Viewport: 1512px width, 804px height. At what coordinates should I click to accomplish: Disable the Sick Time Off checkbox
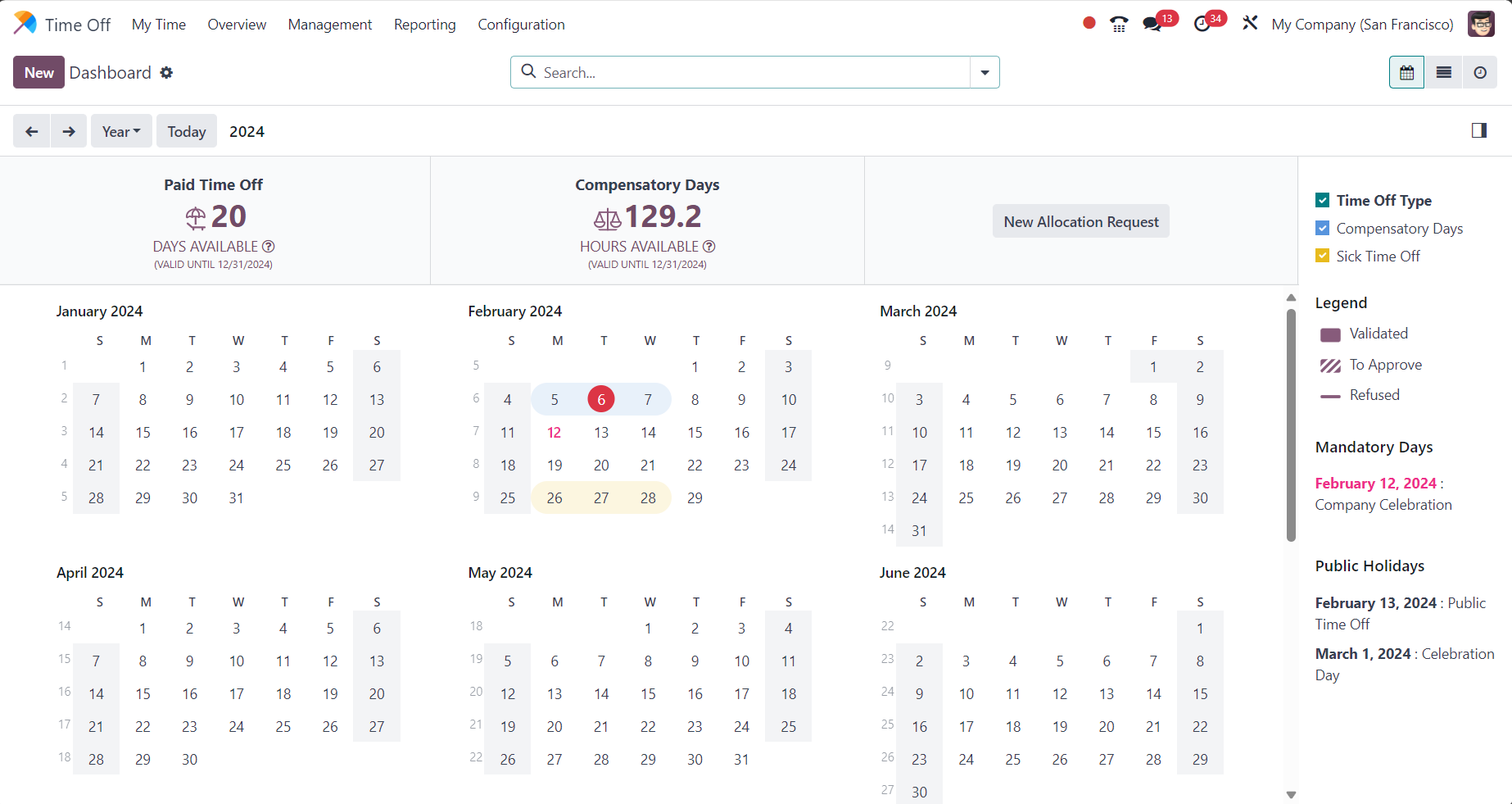(1322, 256)
